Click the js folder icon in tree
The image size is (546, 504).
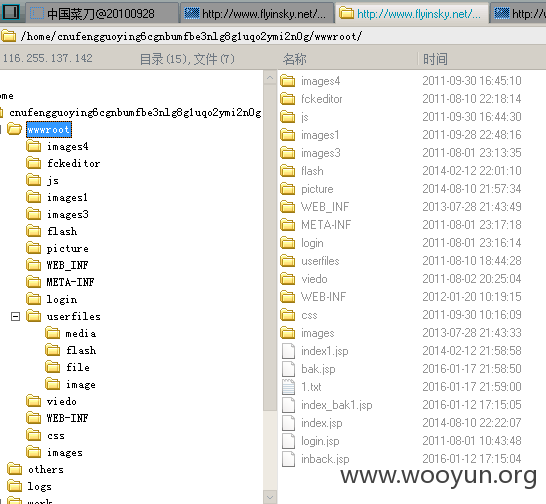click(x=33, y=180)
